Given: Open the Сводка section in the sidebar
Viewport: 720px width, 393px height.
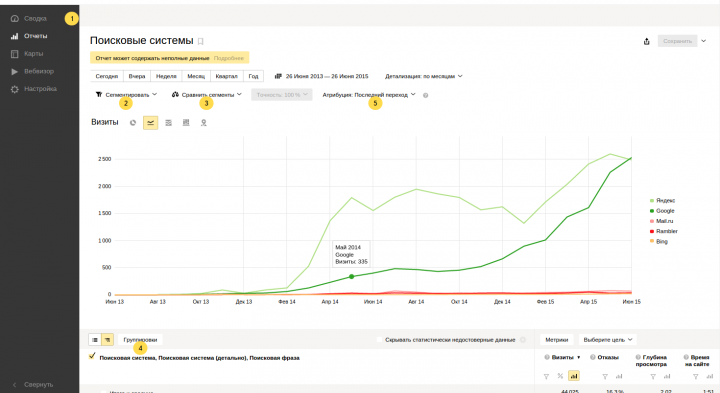Looking at the screenshot, I should [x=29, y=18].
